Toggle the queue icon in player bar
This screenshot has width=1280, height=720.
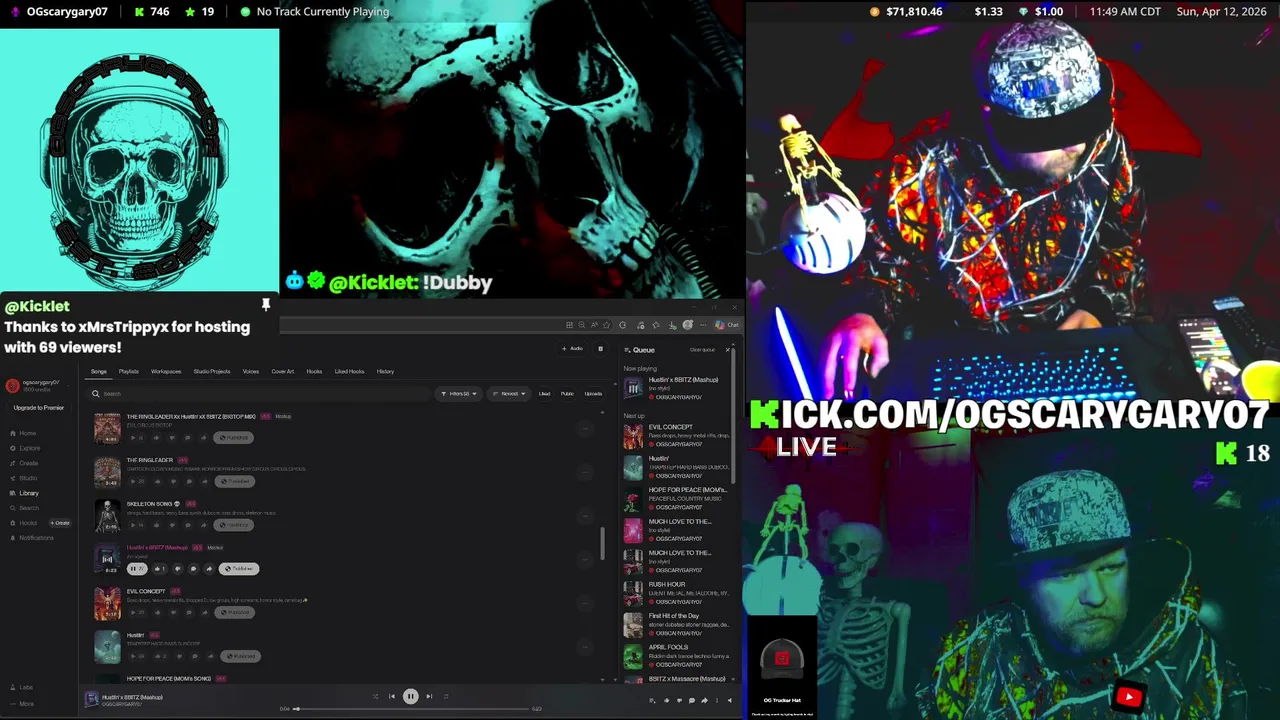[652, 700]
